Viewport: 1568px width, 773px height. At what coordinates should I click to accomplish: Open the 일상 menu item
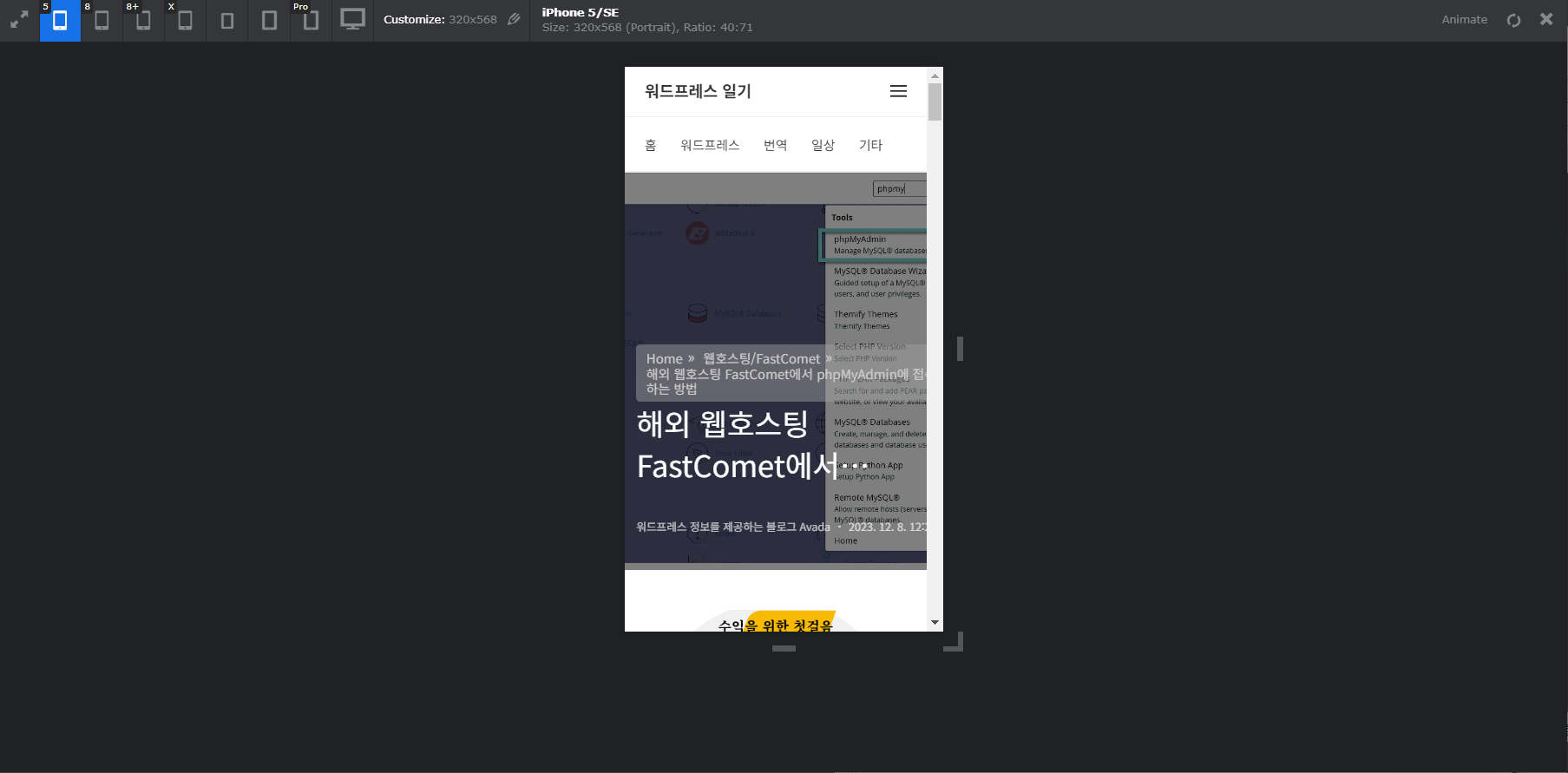(823, 145)
